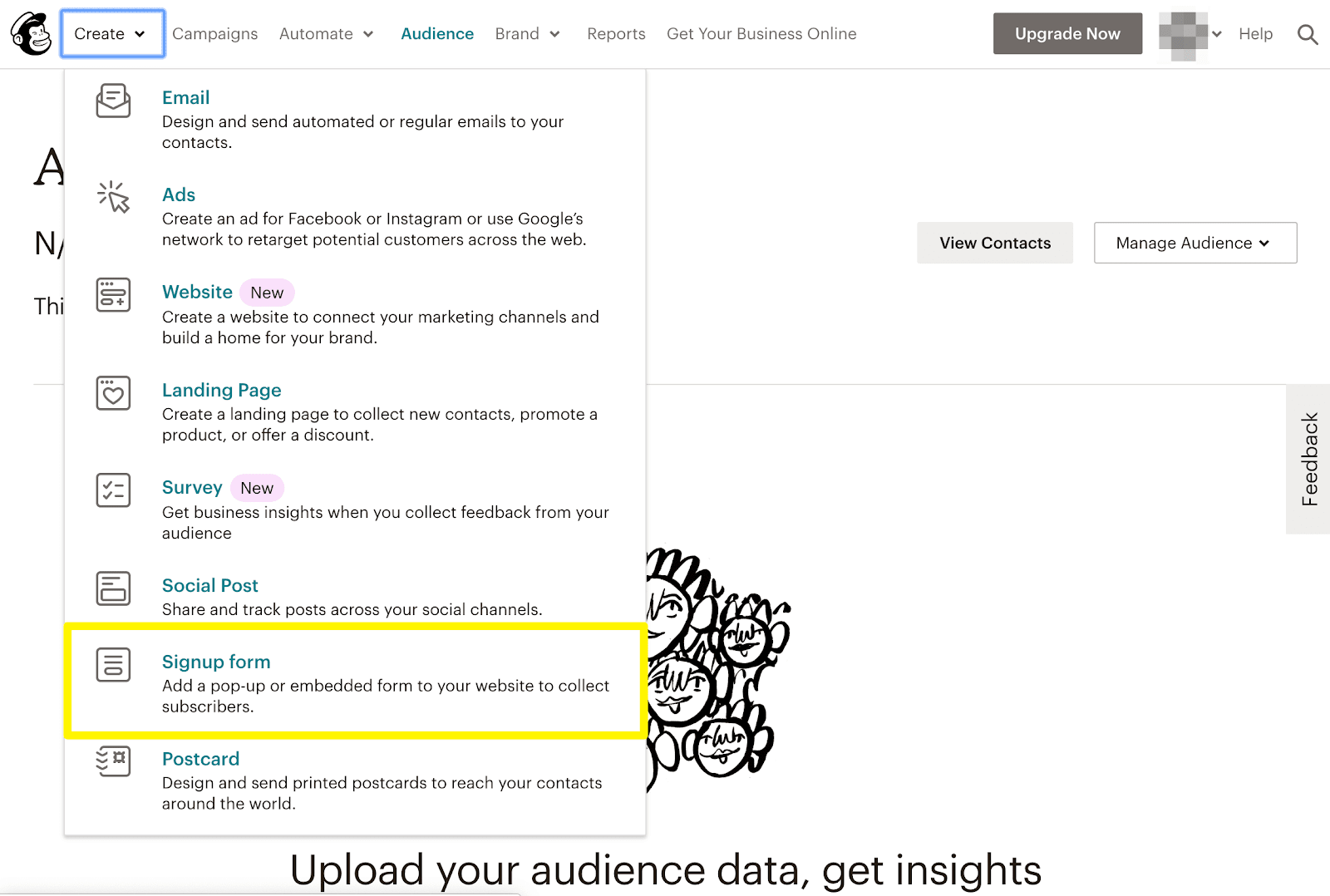This screenshot has height=896, width=1330.
Task: Click 'Create an ad for Facebook or Instagram' text
Action: tap(374, 229)
